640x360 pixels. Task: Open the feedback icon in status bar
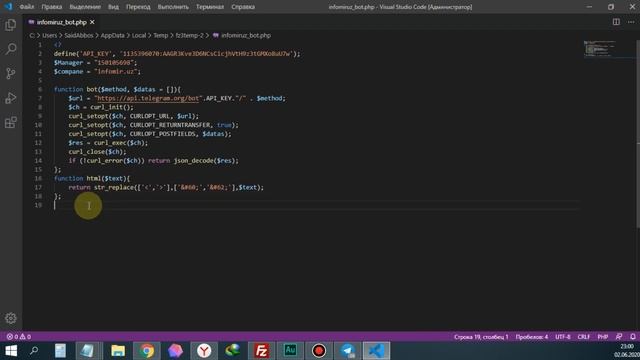click(x=619, y=337)
